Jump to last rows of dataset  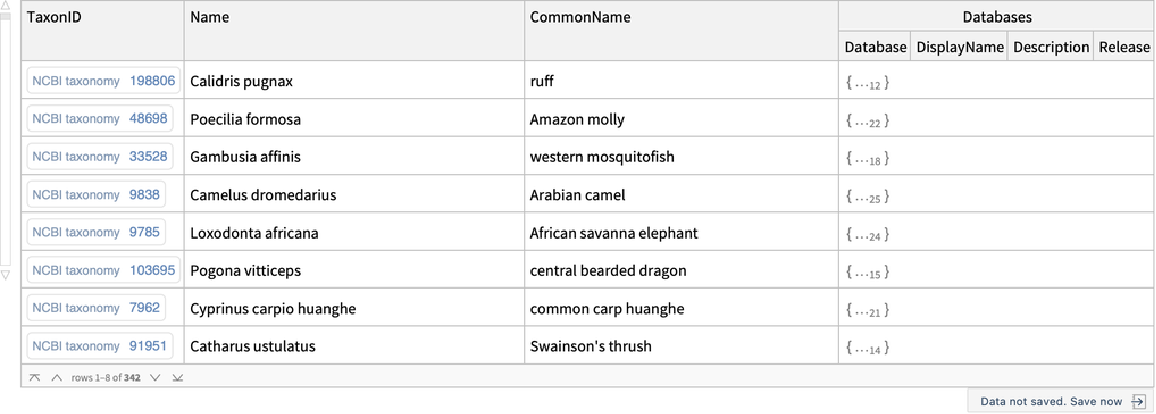[x=177, y=378]
